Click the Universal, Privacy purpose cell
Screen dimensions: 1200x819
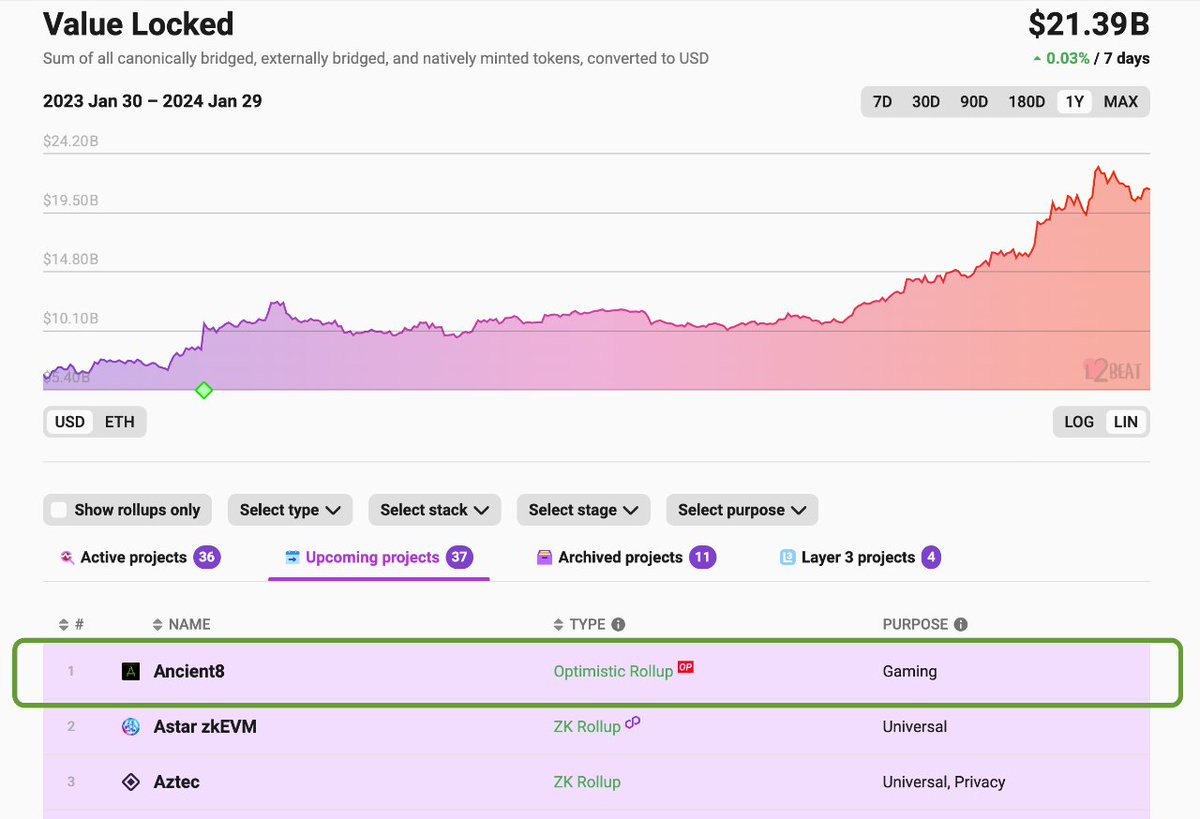944,782
